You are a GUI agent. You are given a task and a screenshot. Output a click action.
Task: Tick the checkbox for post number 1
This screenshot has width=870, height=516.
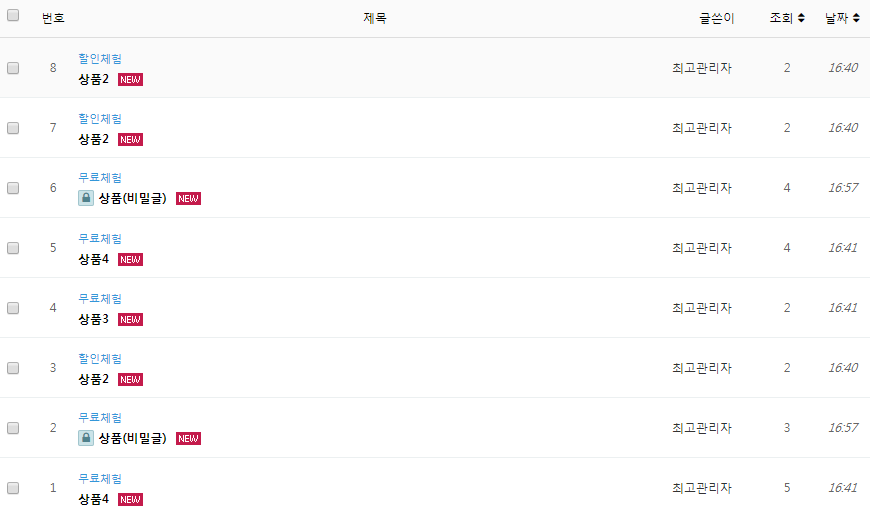(13, 488)
